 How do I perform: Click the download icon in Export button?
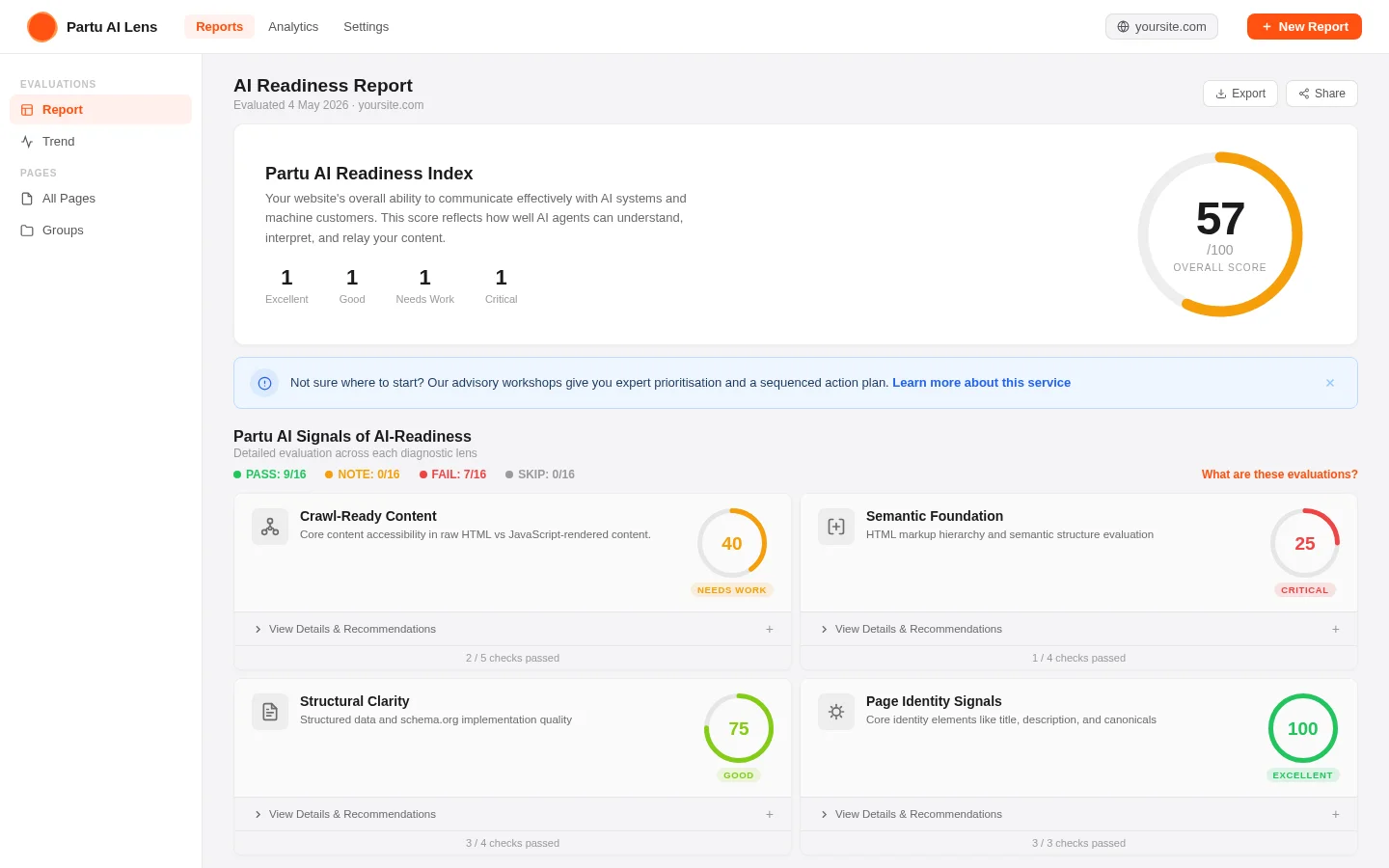pyautogui.click(x=1221, y=94)
